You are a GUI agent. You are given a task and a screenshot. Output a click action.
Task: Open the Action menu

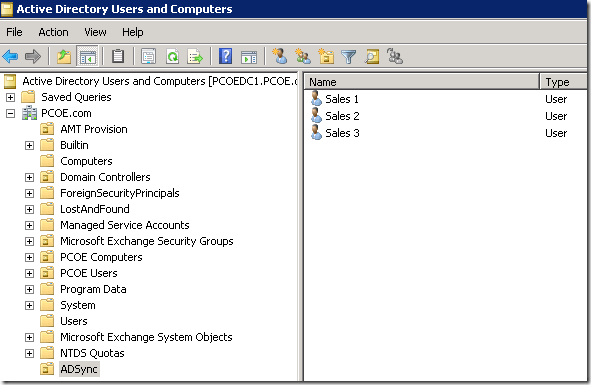53,32
